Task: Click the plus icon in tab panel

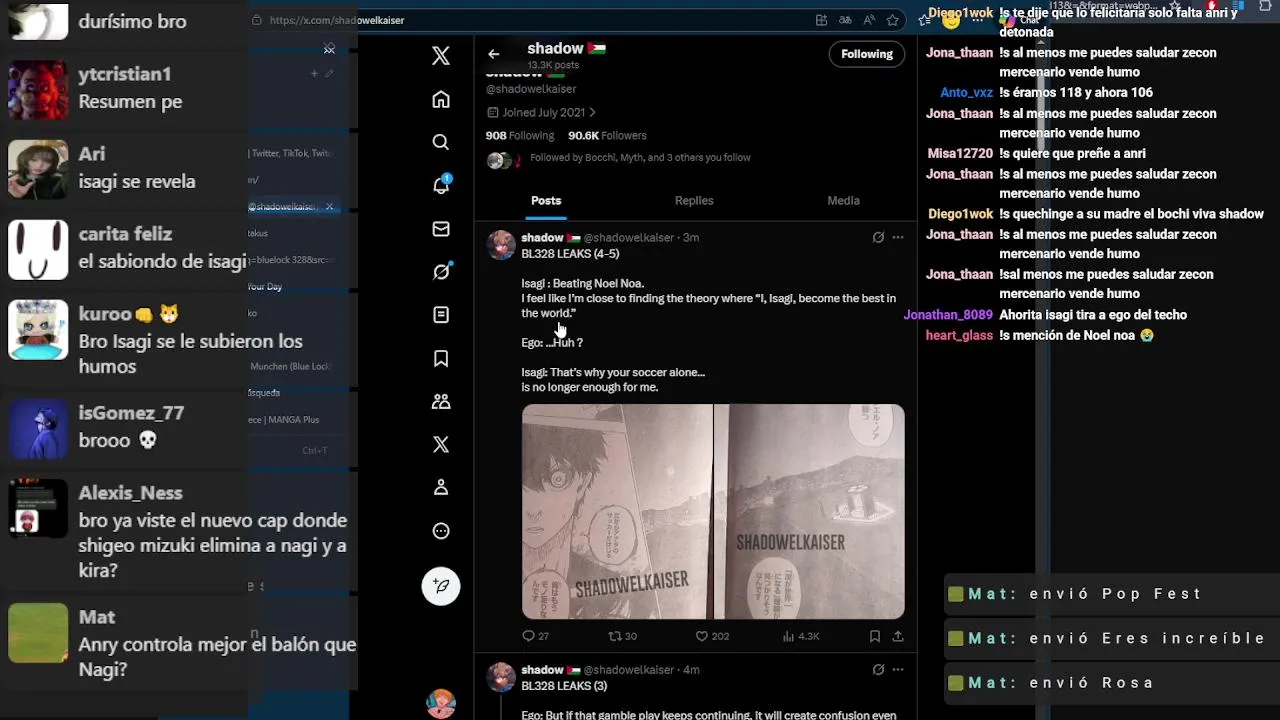Action: tap(313, 74)
